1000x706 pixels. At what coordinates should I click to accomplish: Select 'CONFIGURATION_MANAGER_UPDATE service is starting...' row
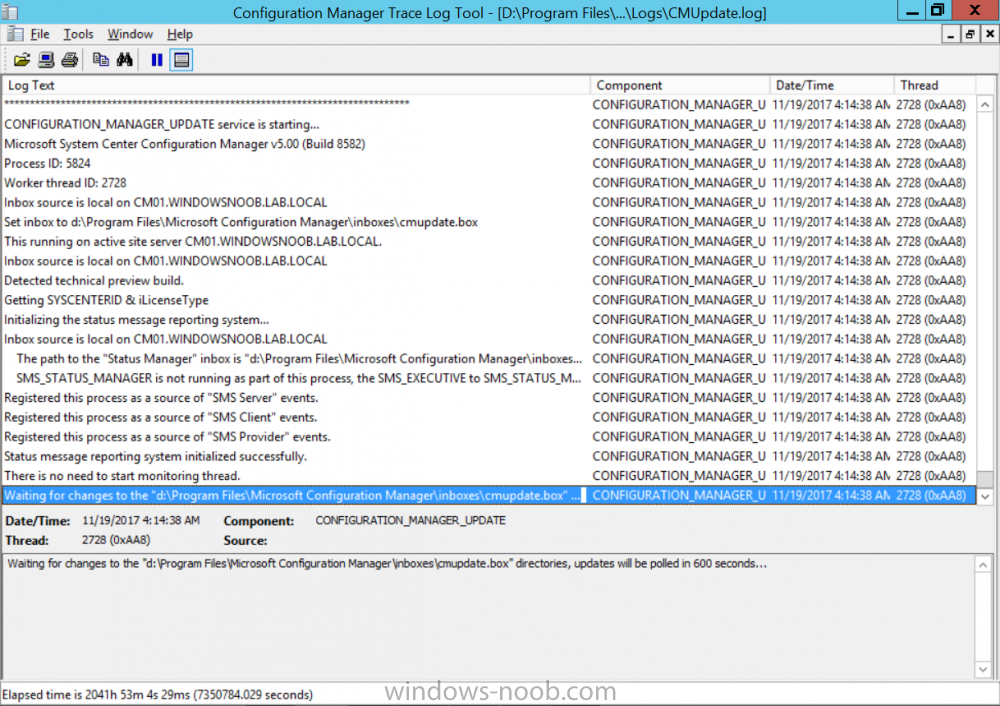pyautogui.click(x=489, y=124)
